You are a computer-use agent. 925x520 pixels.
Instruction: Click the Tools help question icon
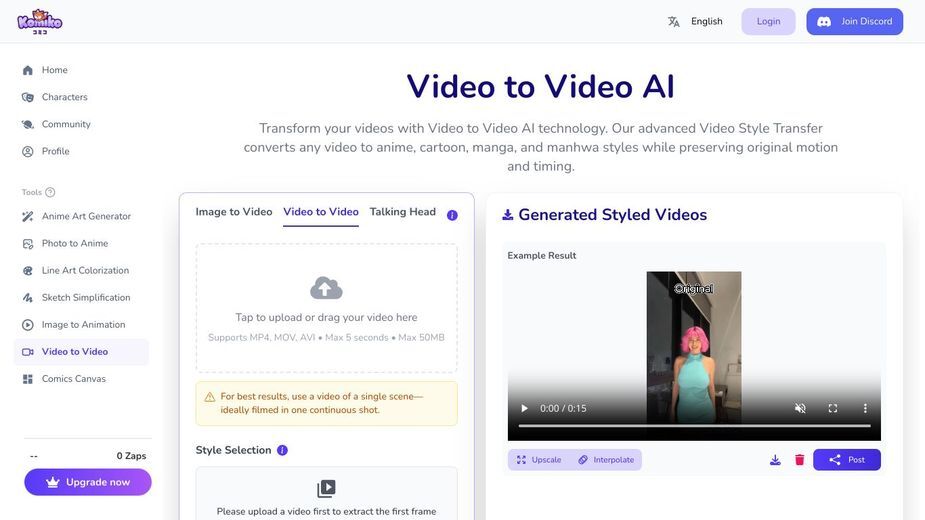click(50, 192)
